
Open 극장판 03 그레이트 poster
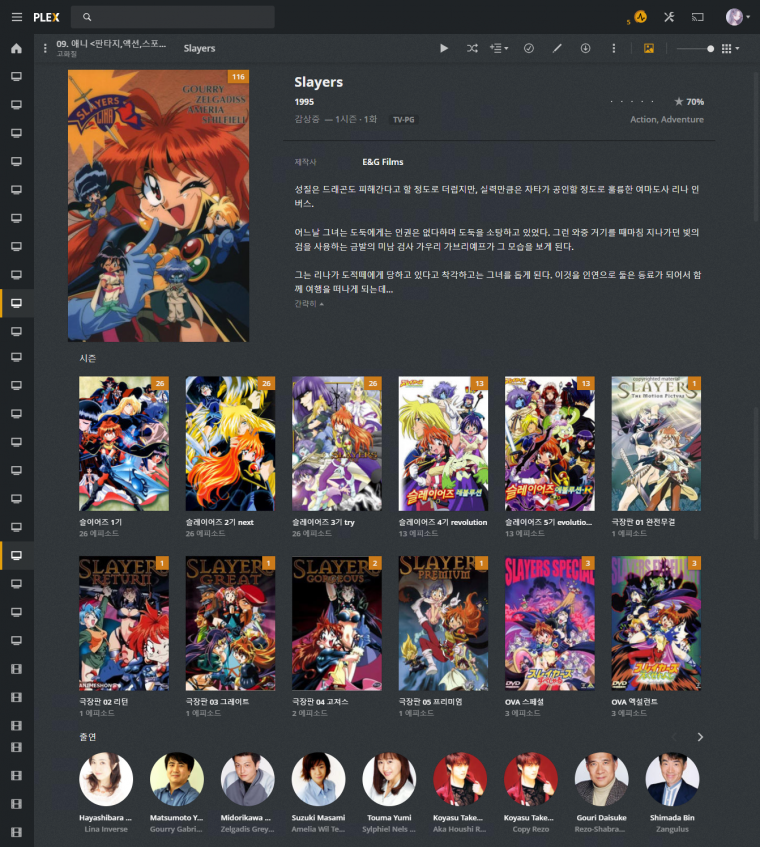pos(230,623)
